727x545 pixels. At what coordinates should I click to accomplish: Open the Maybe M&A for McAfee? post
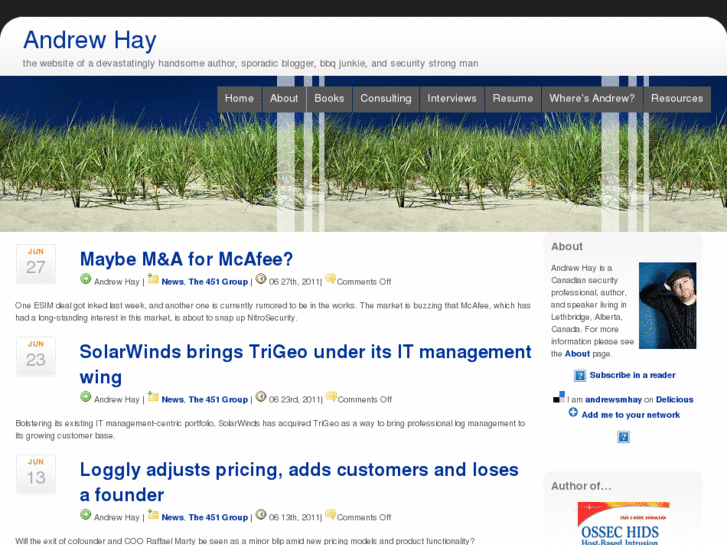(x=186, y=259)
